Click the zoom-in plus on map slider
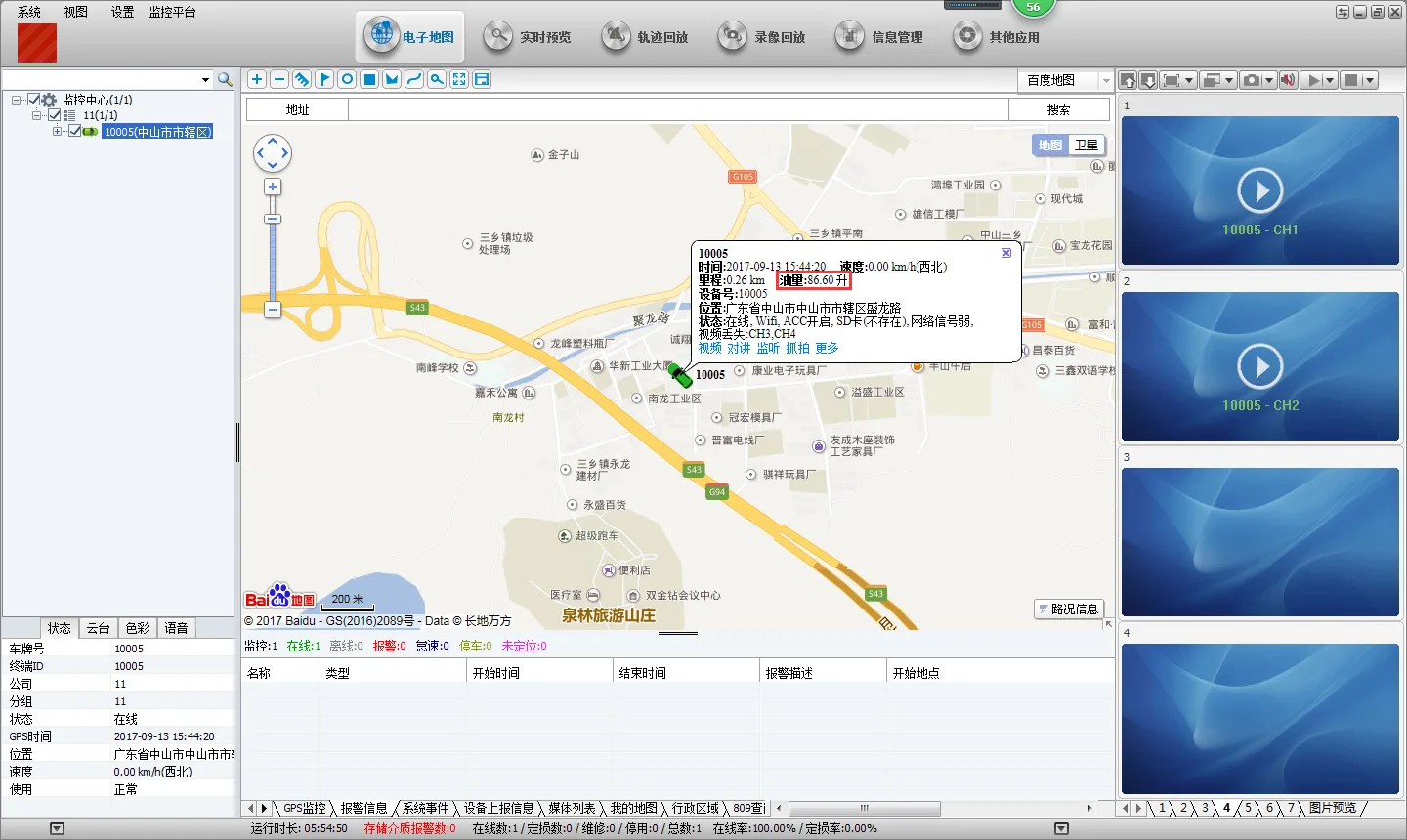 (x=273, y=187)
